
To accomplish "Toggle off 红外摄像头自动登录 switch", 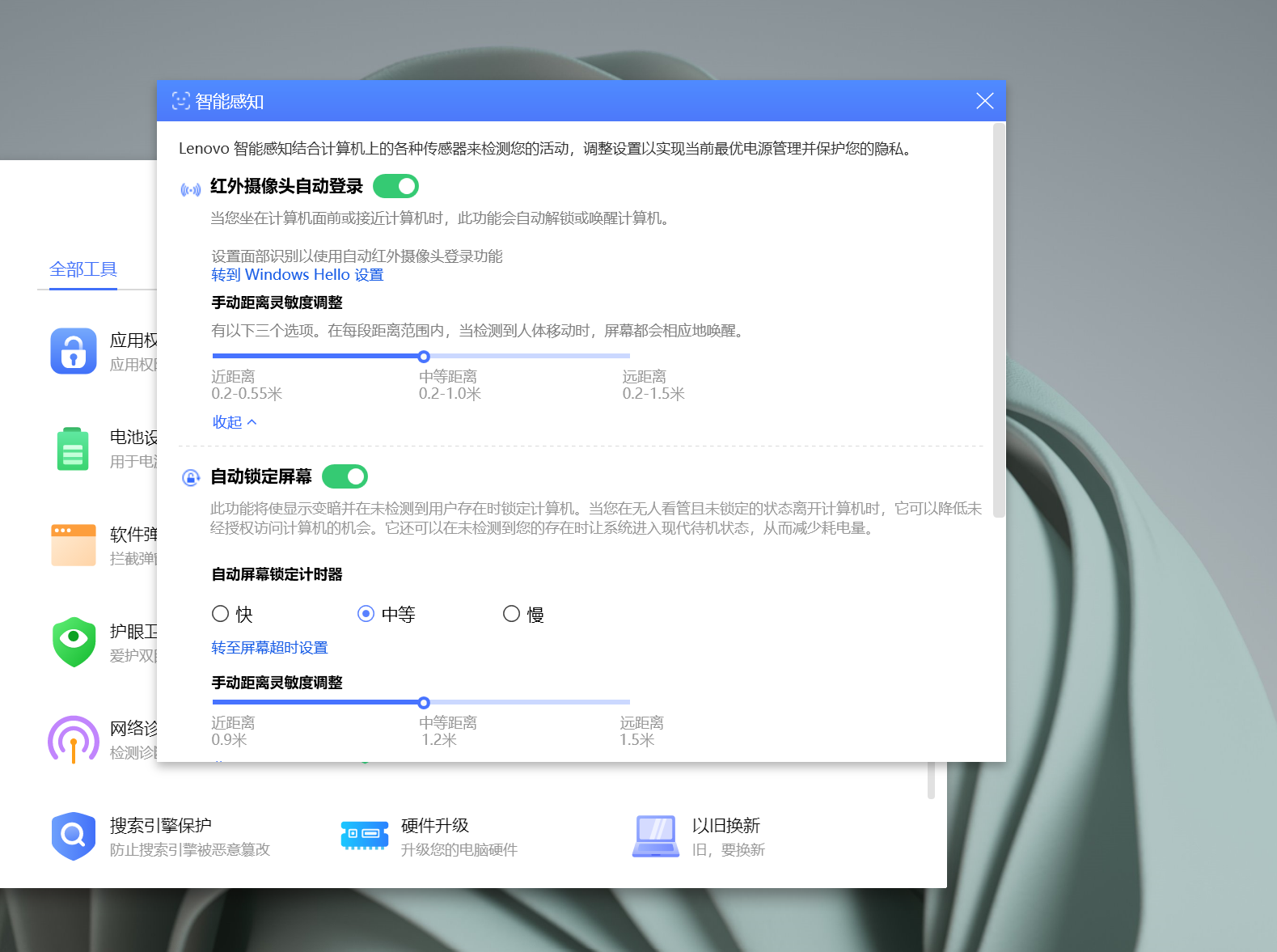I will point(395,187).
